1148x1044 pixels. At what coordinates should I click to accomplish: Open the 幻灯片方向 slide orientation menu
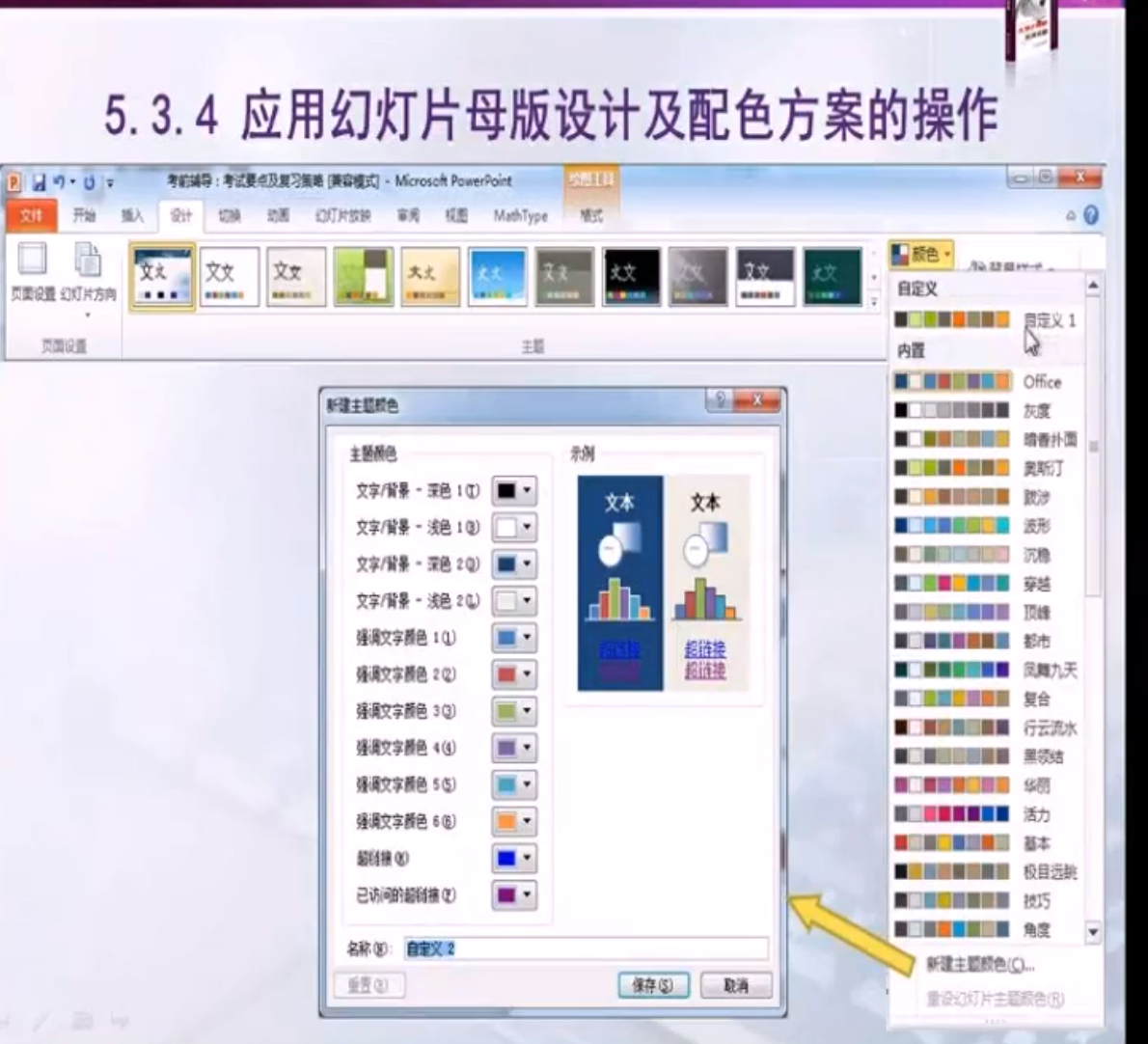point(88,281)
